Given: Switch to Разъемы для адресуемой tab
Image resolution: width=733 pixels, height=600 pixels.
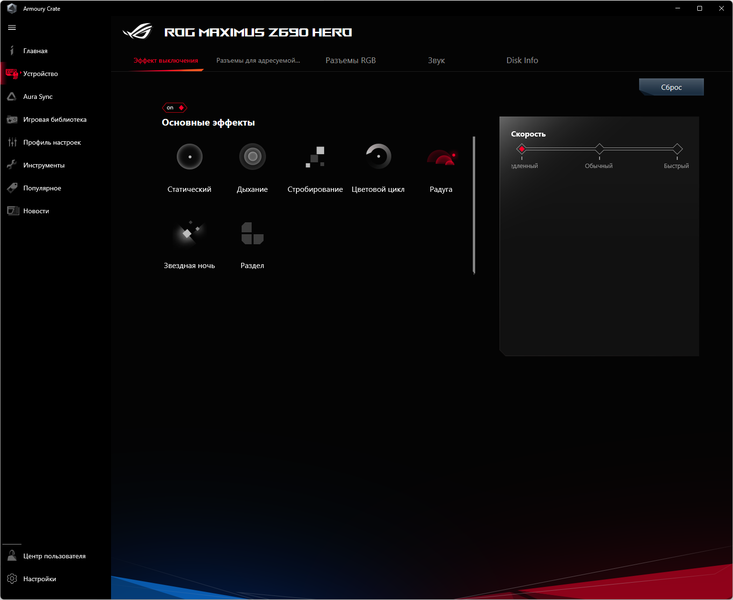Looking at the screenshot, I should click(x=258, y=60).
